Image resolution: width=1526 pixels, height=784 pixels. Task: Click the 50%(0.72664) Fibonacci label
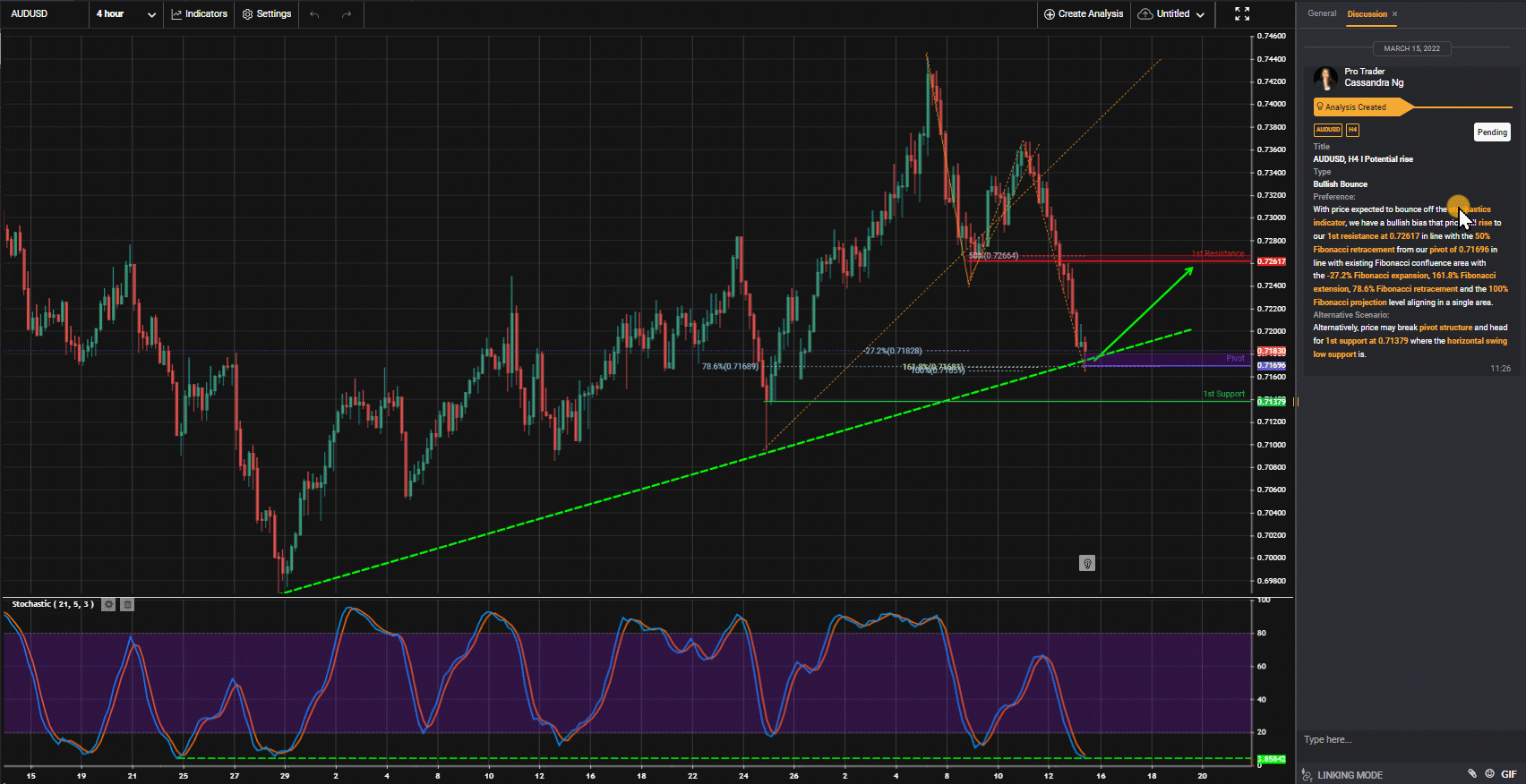[x=993, y=256]
